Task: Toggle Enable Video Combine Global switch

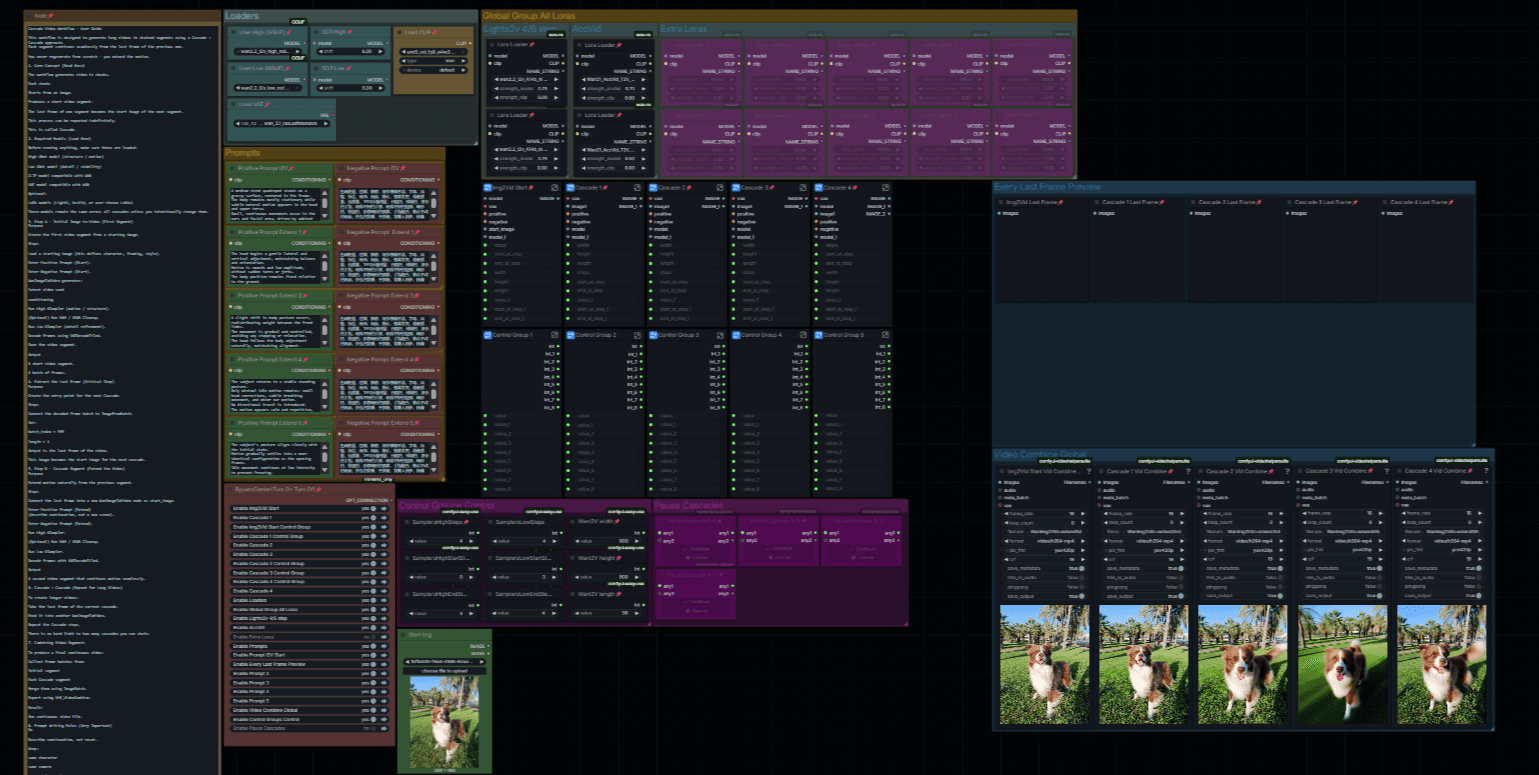Action: click(x=373, y=710)
